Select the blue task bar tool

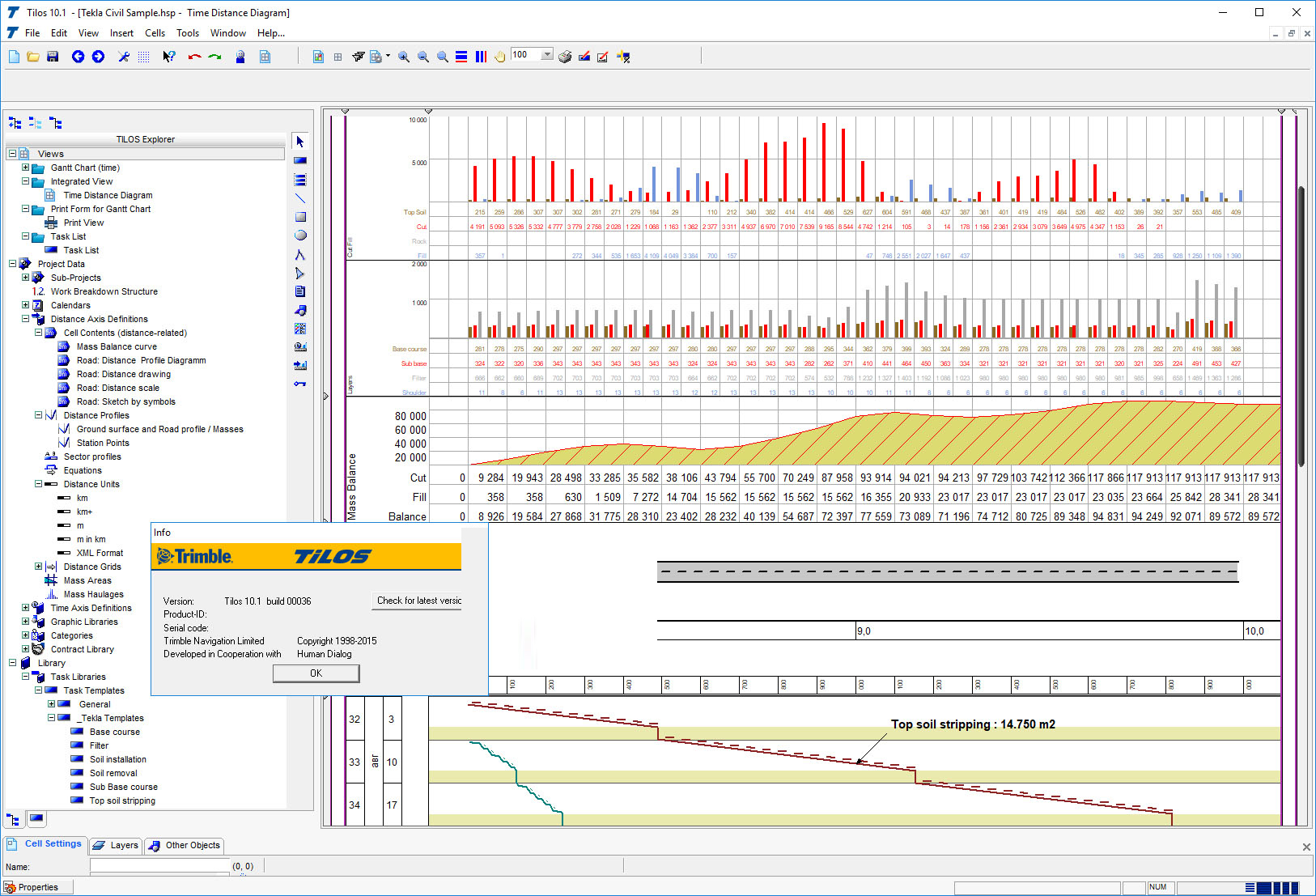[300, 160]
